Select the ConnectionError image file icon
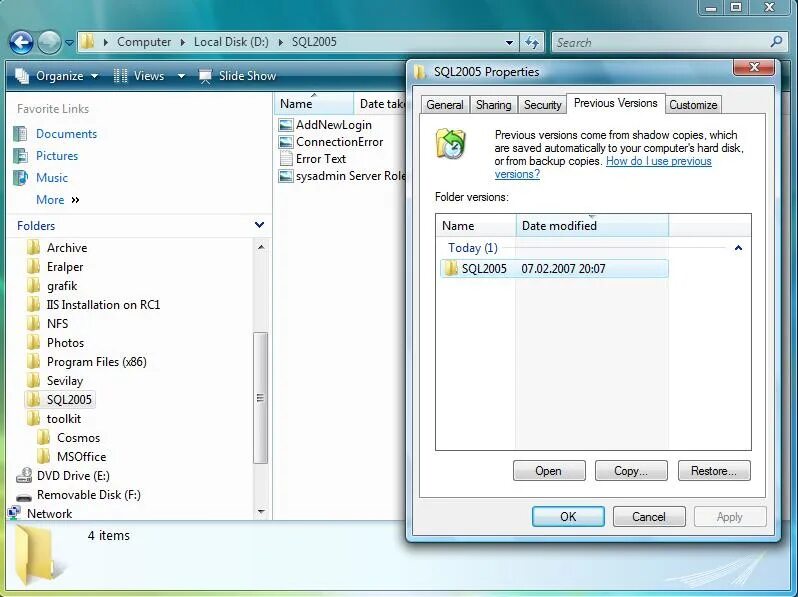Screen dimensions: 798x597 [286, 142]
